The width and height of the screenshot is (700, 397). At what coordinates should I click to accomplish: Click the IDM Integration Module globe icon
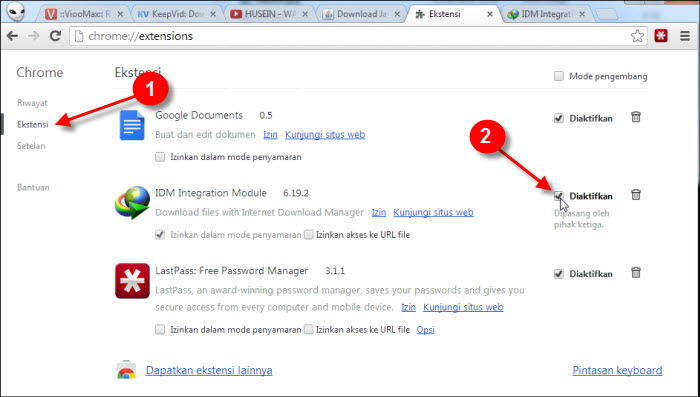[x=132, y=203]
